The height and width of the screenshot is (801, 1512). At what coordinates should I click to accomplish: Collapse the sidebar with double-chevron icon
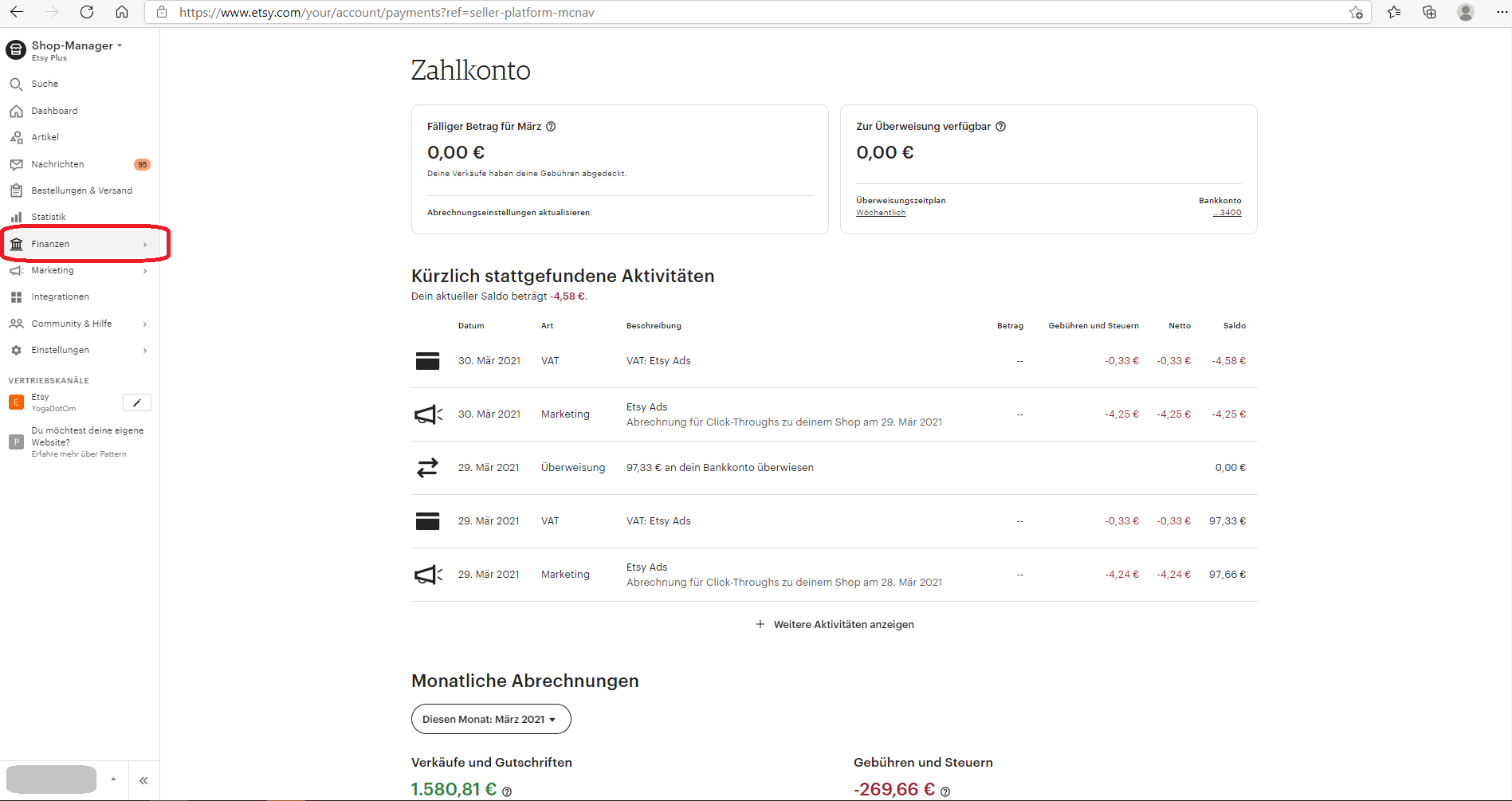pyautogui.click(x=143, y=780)
